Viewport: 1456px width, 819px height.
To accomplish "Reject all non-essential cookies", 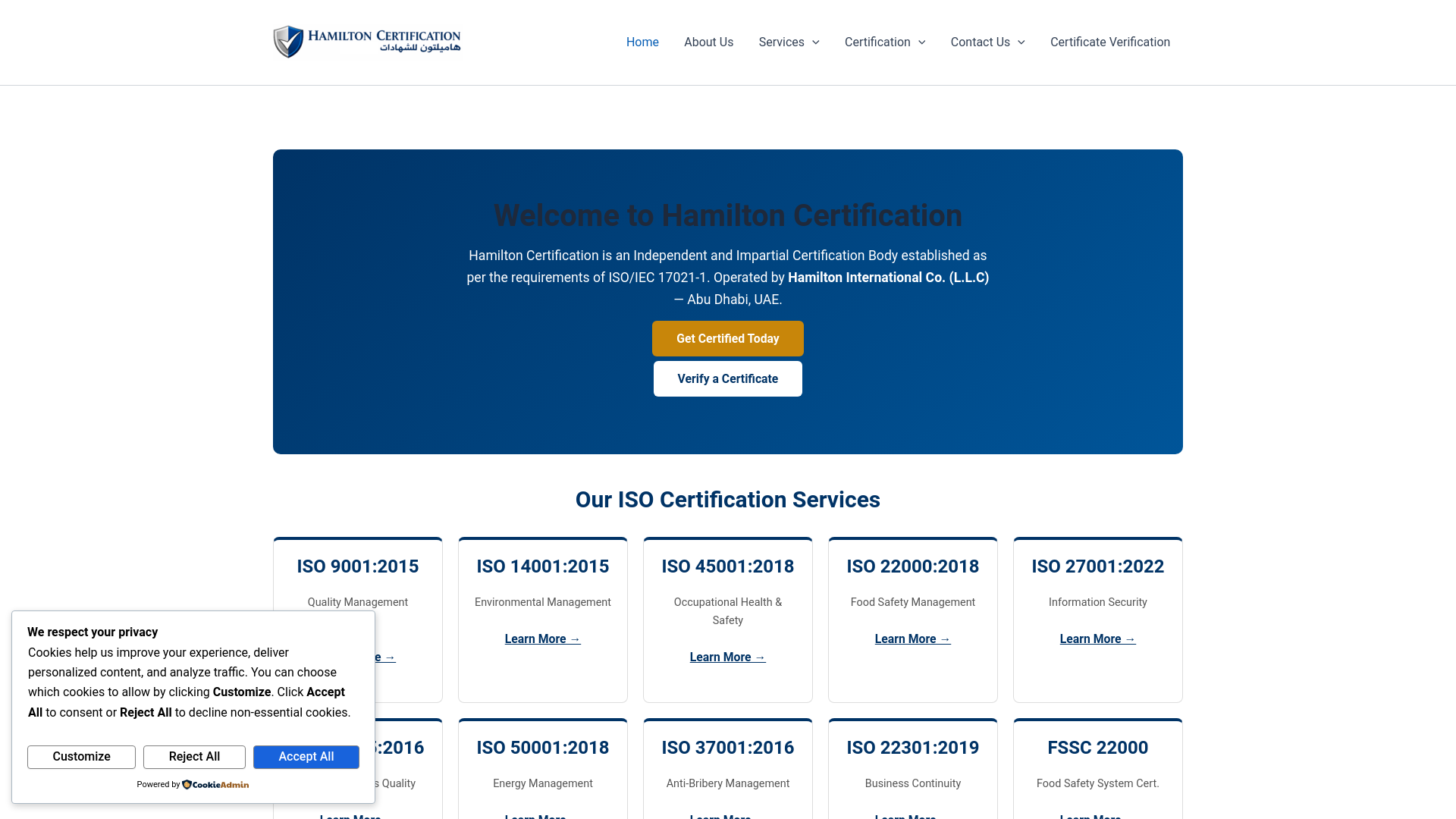I will [x=194, y=757].
